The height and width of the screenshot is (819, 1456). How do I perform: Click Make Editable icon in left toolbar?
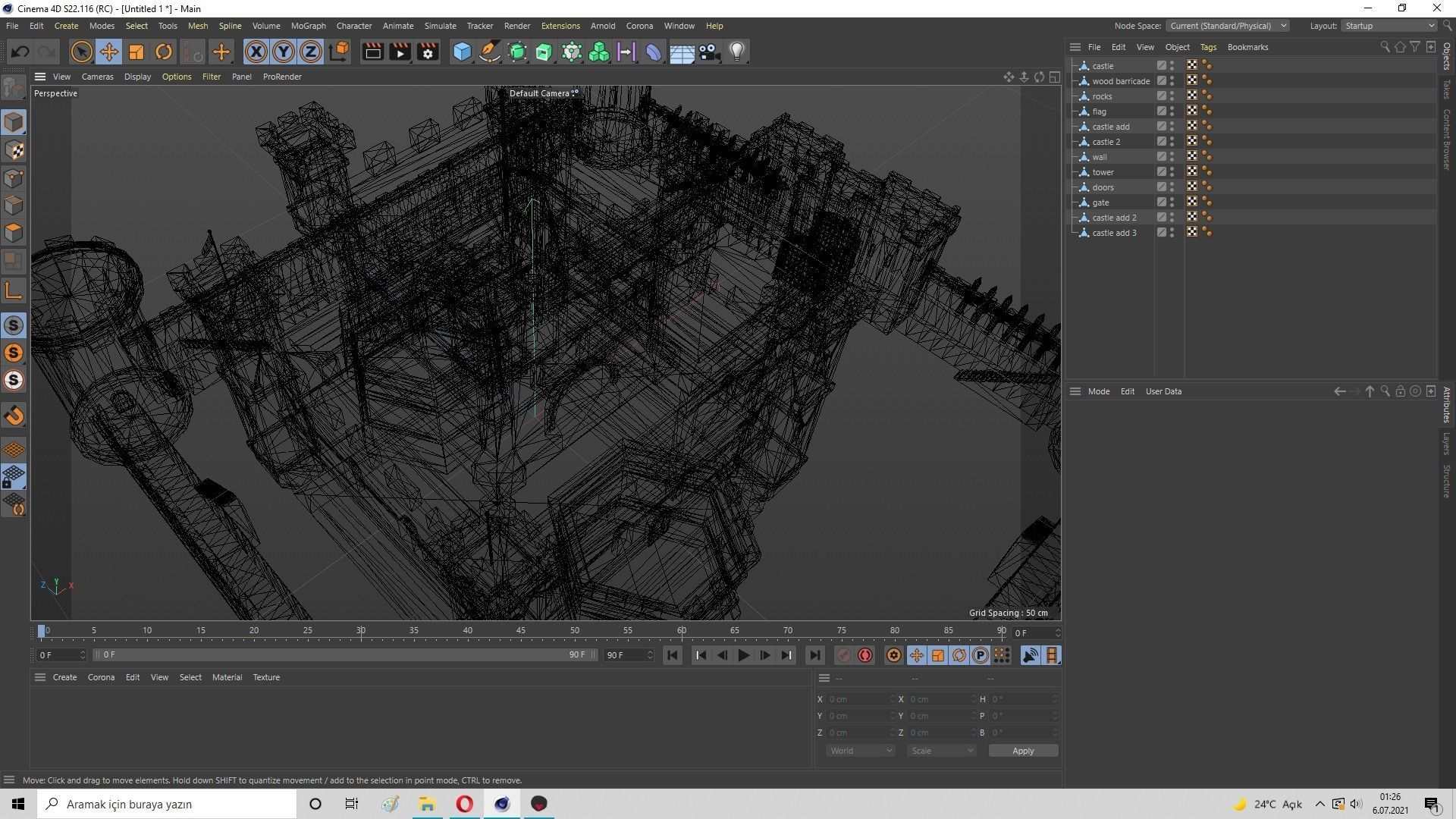click(14, 88)
